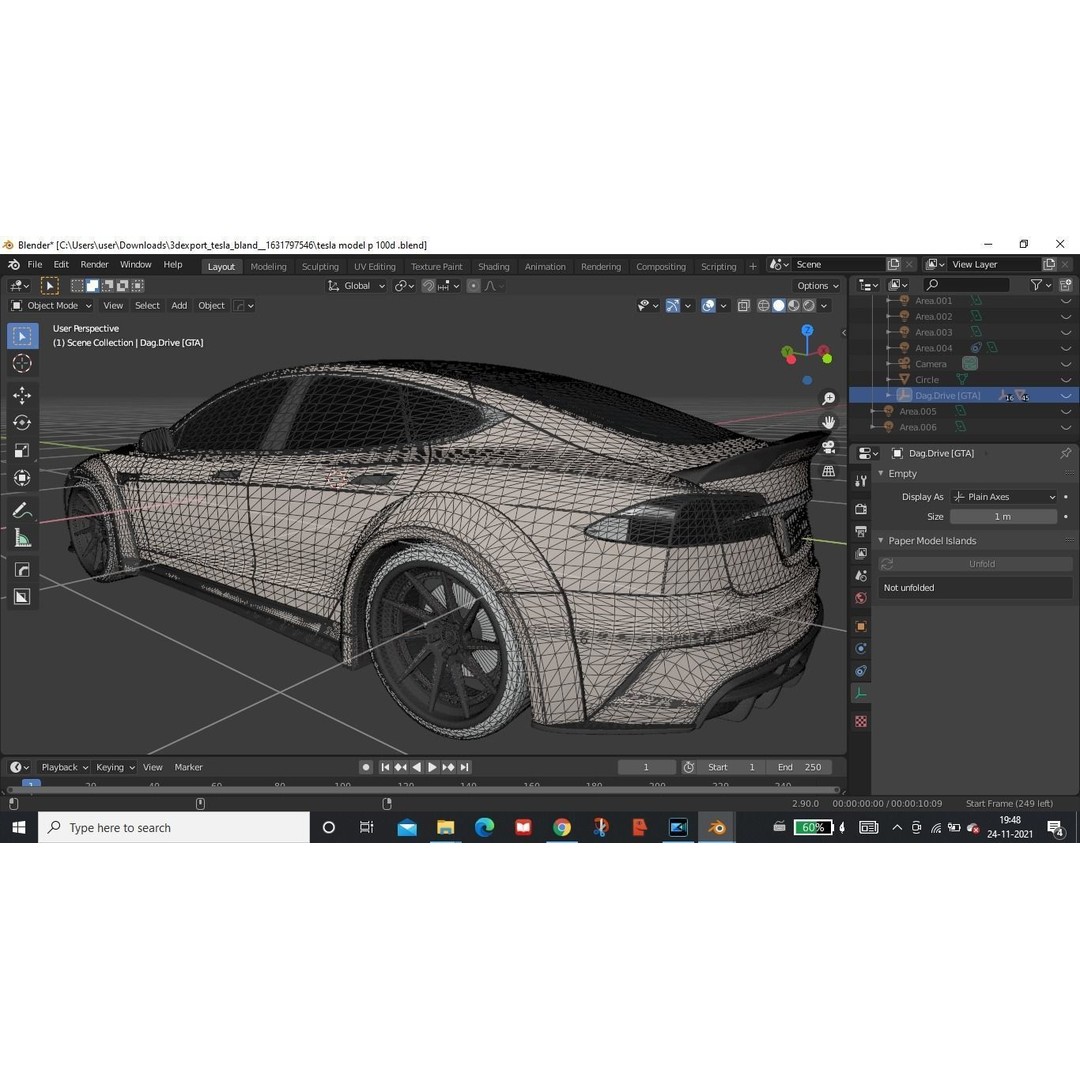Open the Physics properties tab

(861, 648)
